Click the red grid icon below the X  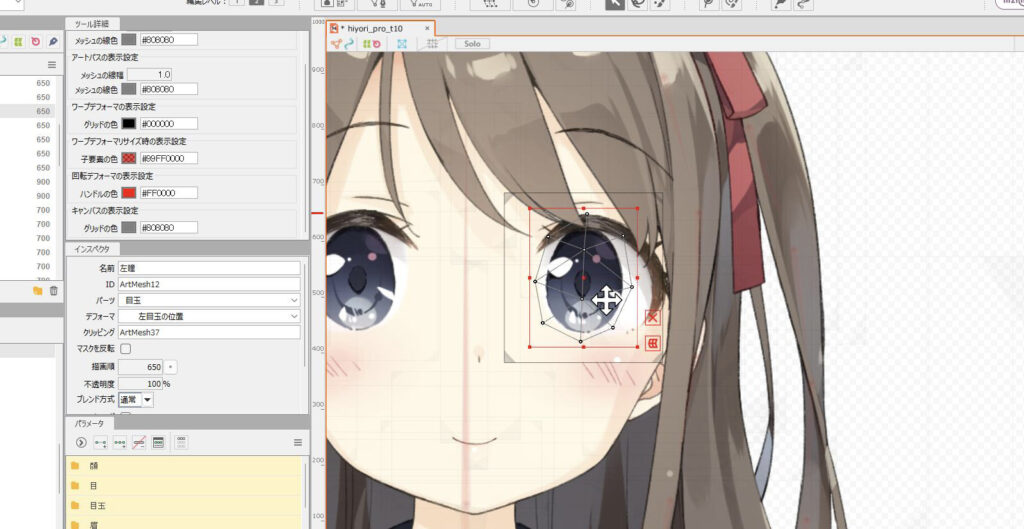point(652,344)
